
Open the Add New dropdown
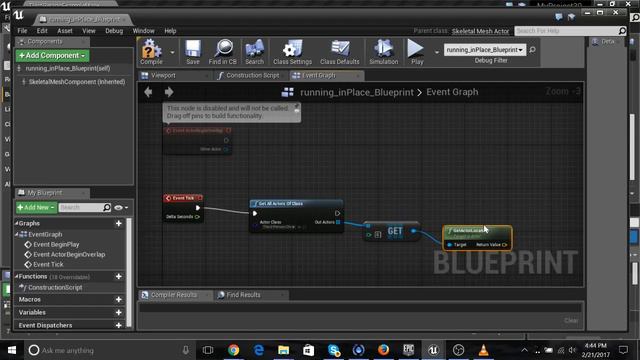point(36,207)
